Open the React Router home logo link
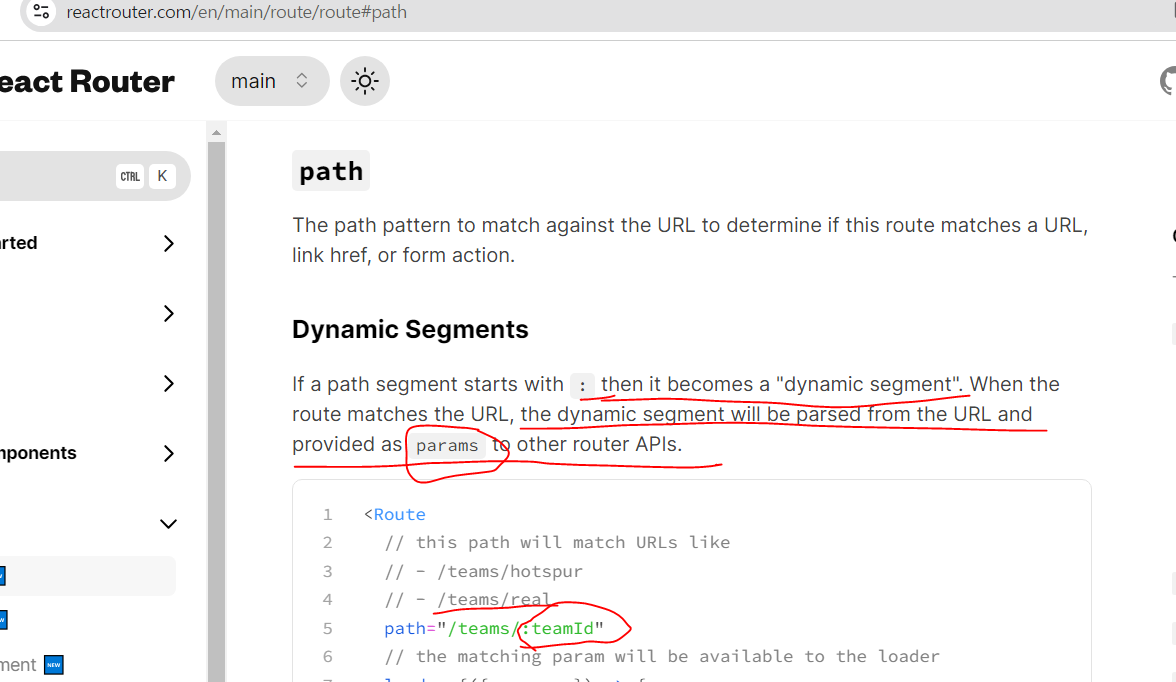 (x=86, y=81)
